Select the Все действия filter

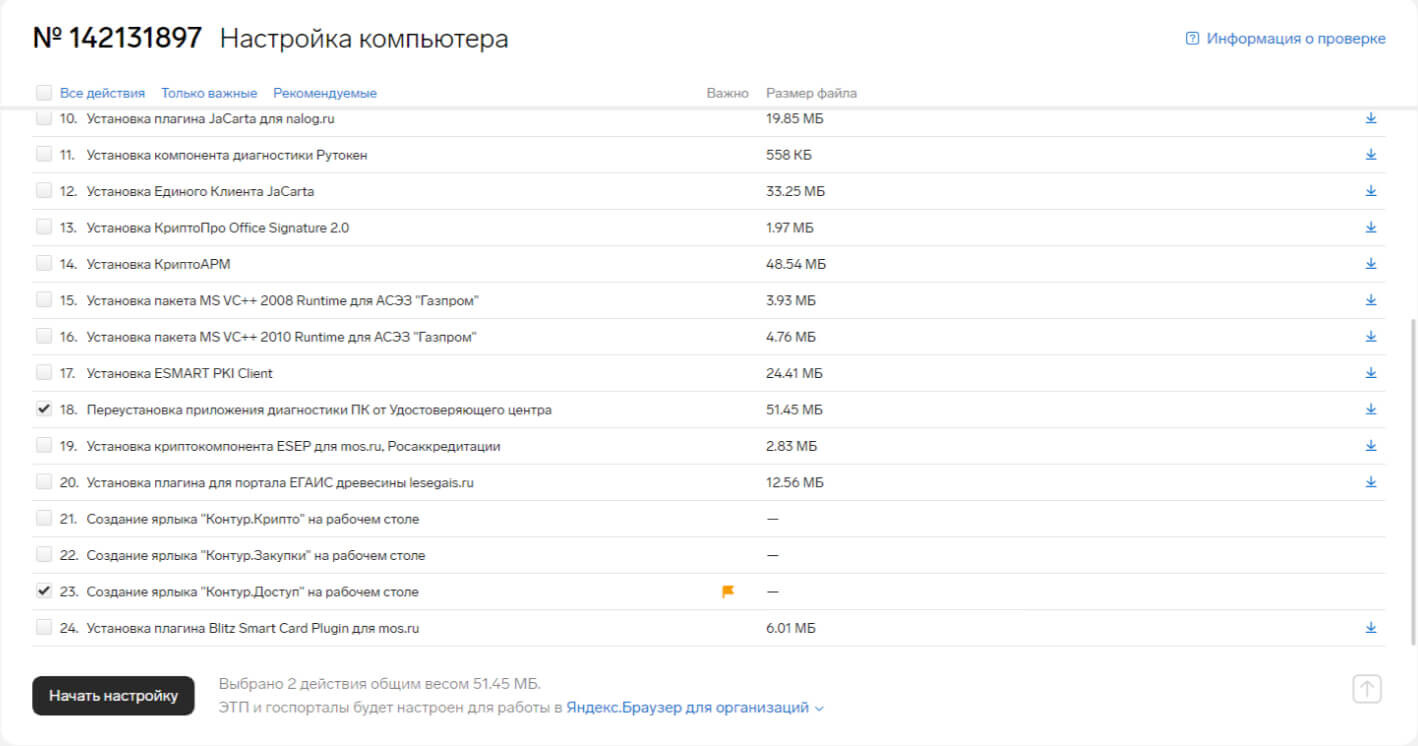pyautogui.click(x=102, y=93)
